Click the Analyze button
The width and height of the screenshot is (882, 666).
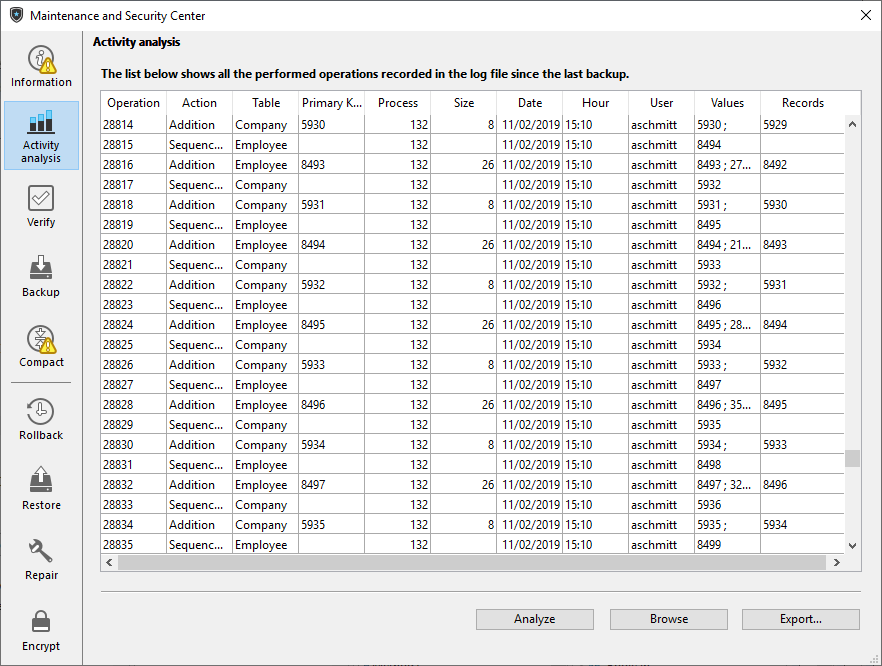(x=534, y=619)
